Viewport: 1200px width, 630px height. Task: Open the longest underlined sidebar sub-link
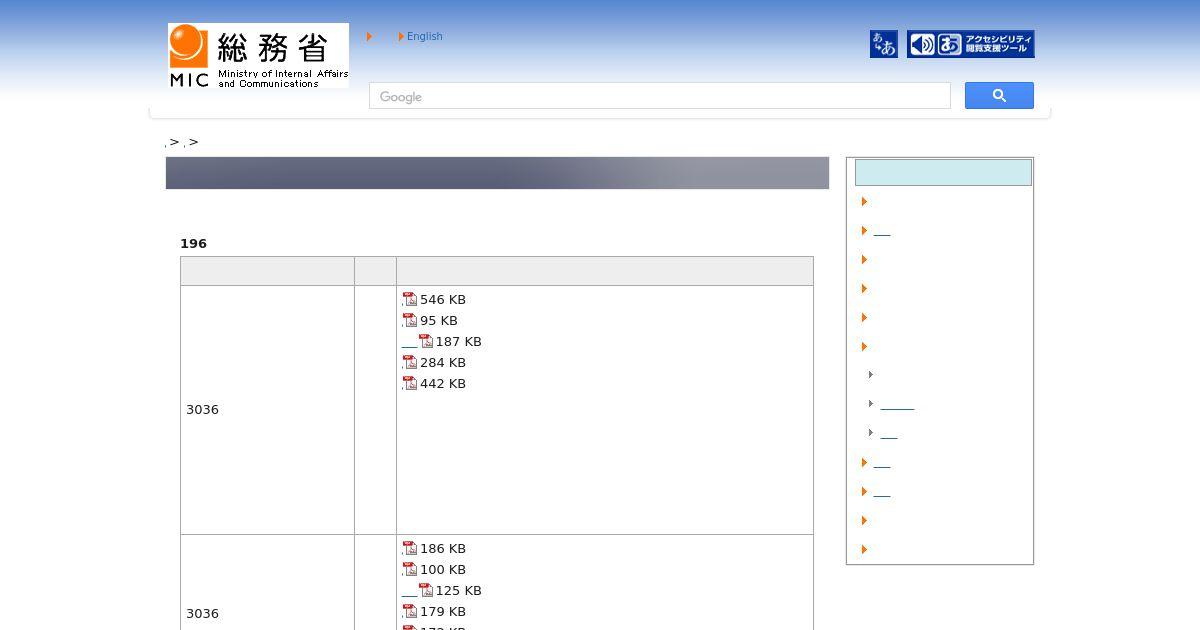point(897,405)
